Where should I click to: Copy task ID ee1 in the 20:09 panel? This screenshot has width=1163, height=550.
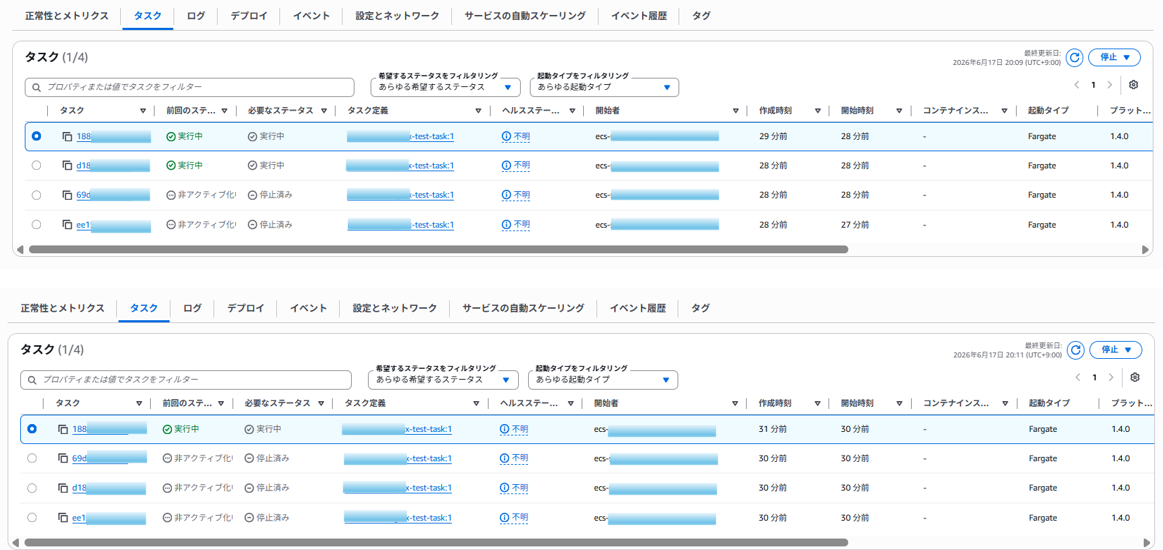pyautogui.click(x=67, y=224)
